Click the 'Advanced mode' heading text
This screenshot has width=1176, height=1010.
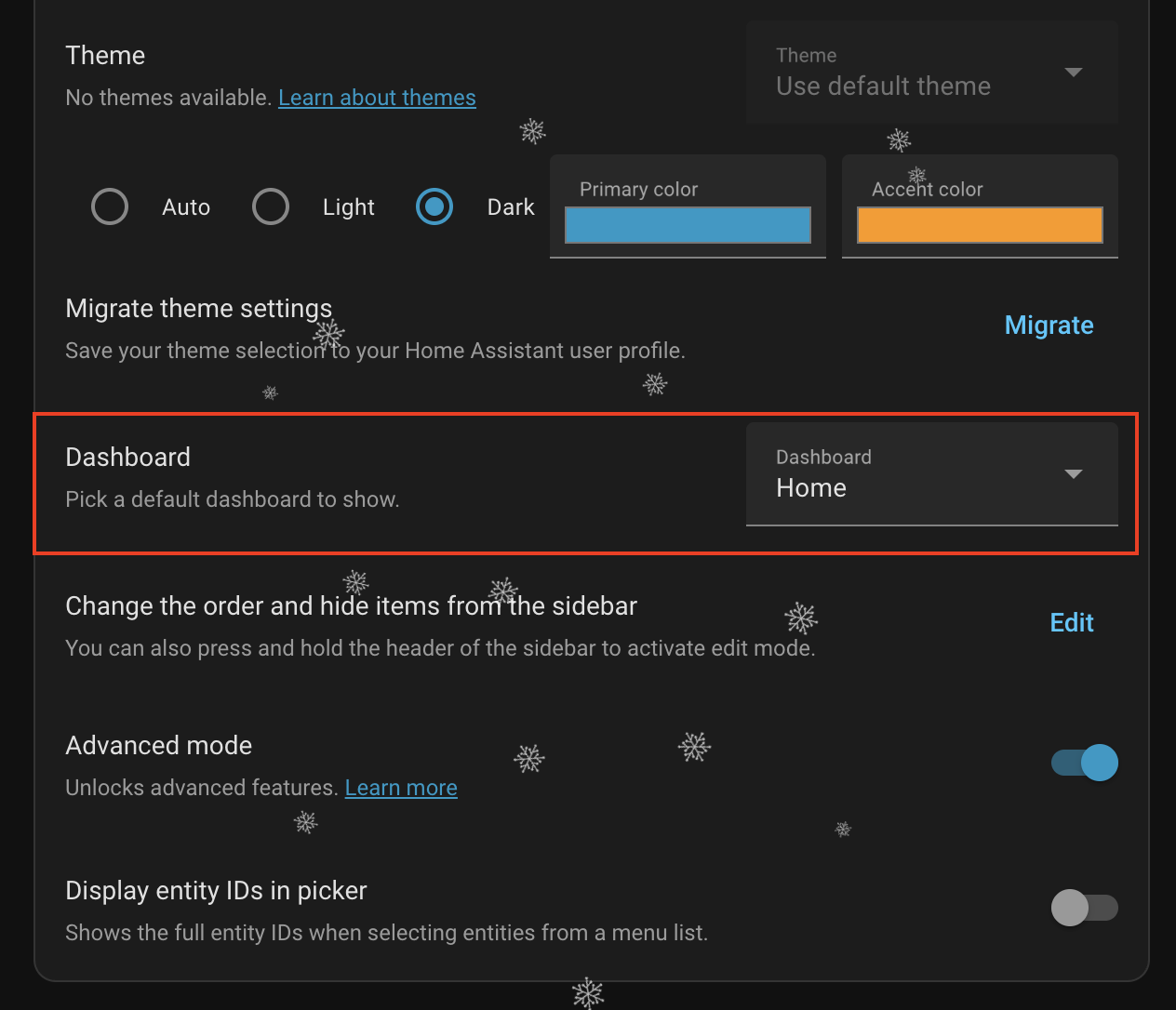[x=159, y=746]
